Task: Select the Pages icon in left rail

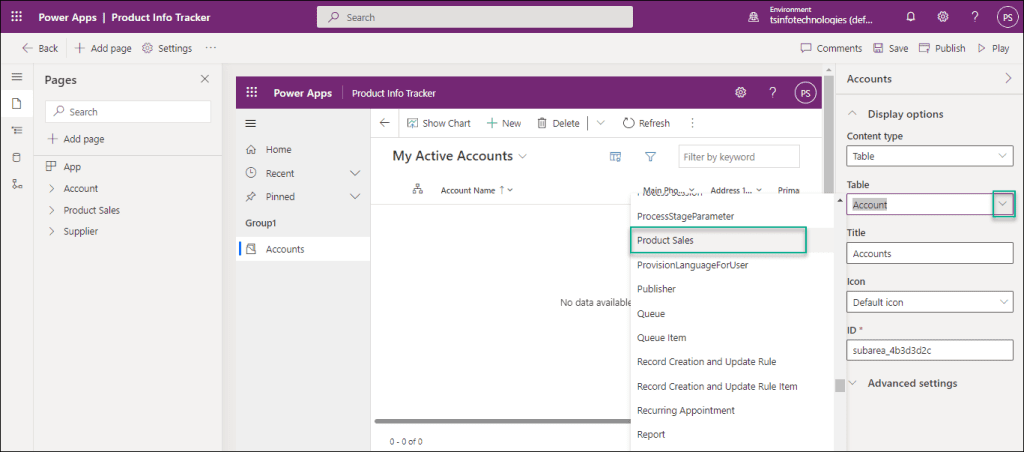Action: 17,103
